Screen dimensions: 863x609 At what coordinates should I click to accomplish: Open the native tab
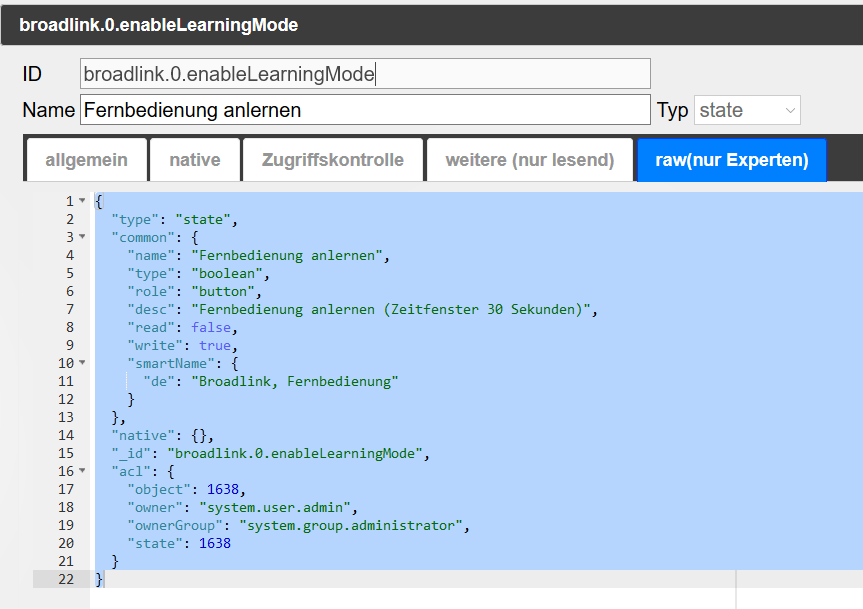coord(195,160)
